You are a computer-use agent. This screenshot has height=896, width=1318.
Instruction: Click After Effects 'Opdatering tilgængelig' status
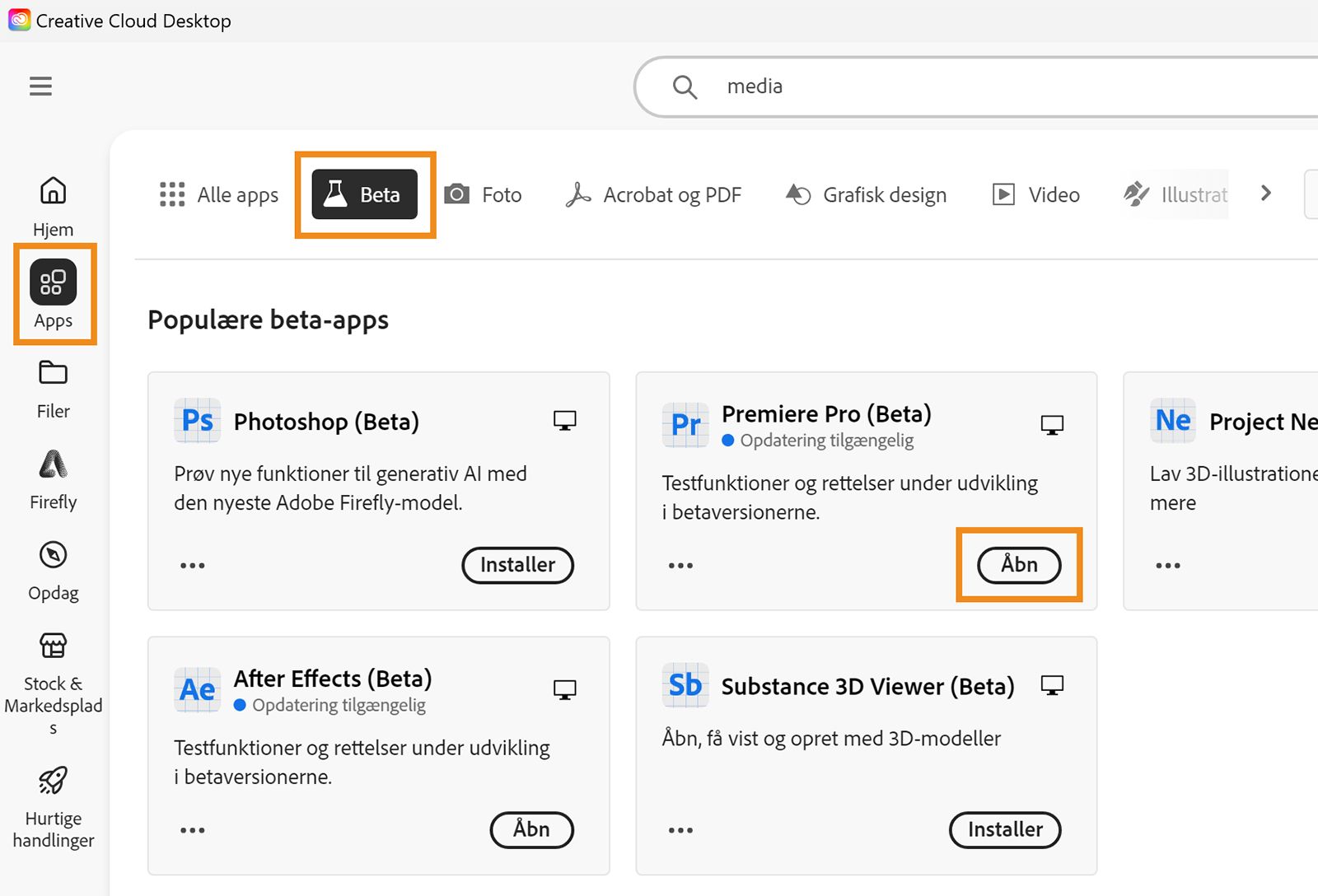pyautogui.click(x=330, y=705)
